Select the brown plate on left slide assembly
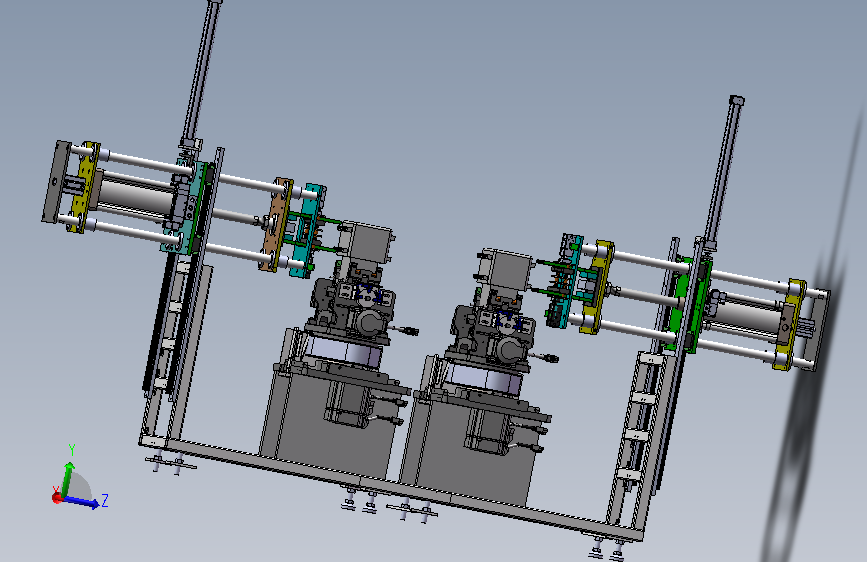 pos(275,224)
